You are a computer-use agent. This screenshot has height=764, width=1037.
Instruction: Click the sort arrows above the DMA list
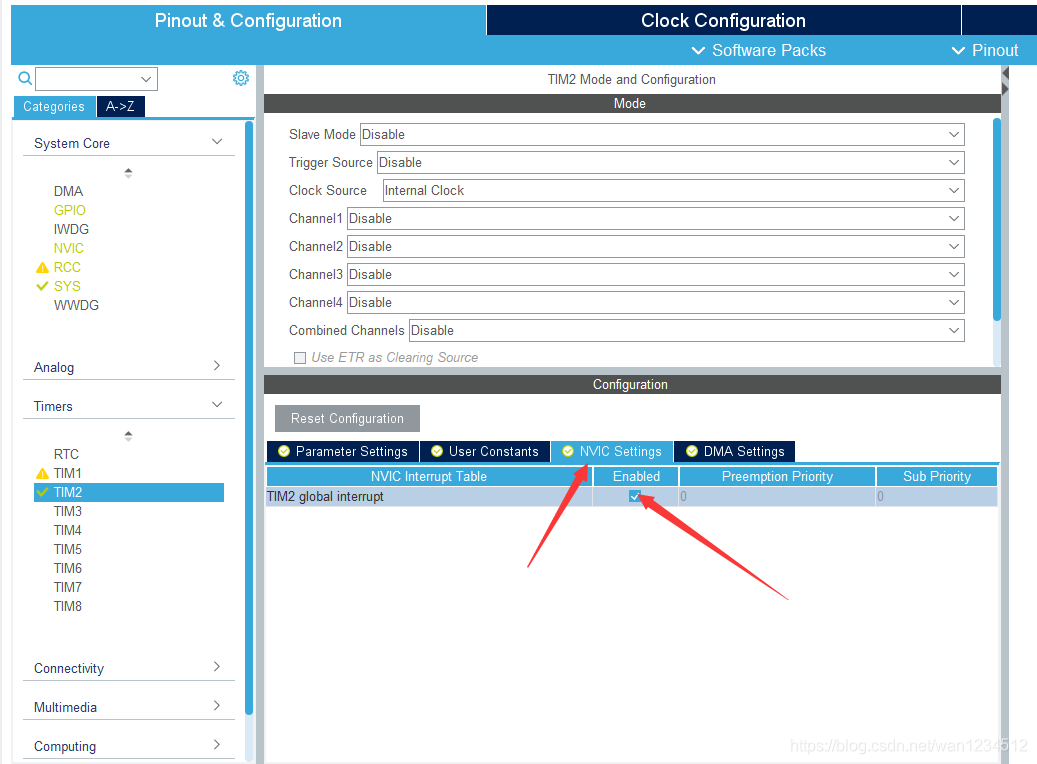[x=128, y=173]
